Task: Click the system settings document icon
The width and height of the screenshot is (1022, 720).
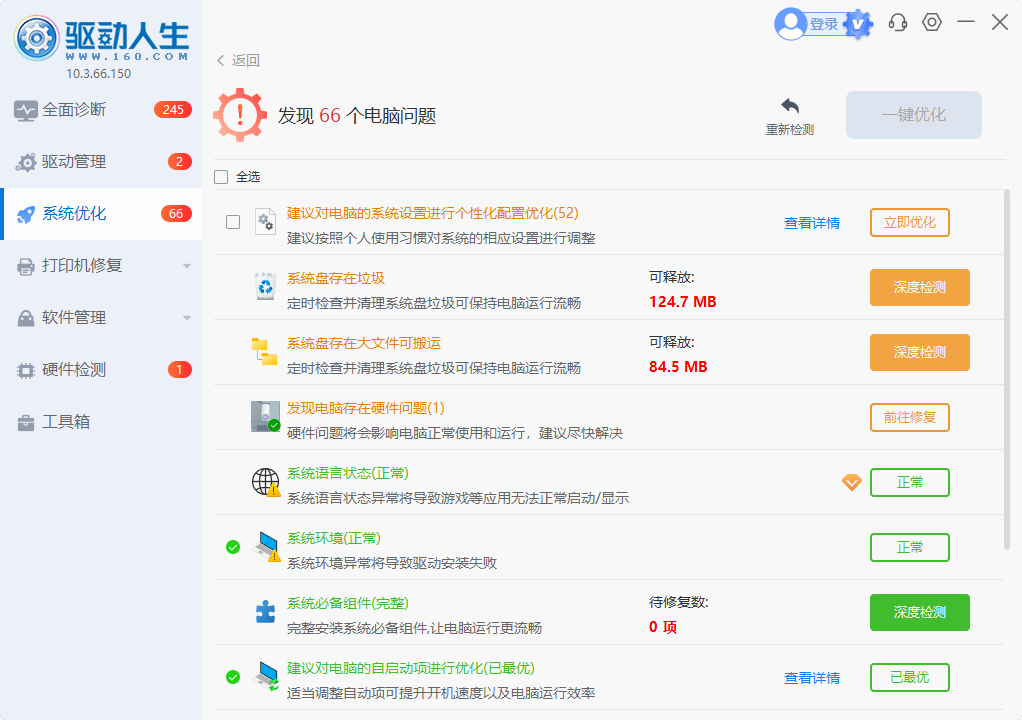Action: [265, 222]
